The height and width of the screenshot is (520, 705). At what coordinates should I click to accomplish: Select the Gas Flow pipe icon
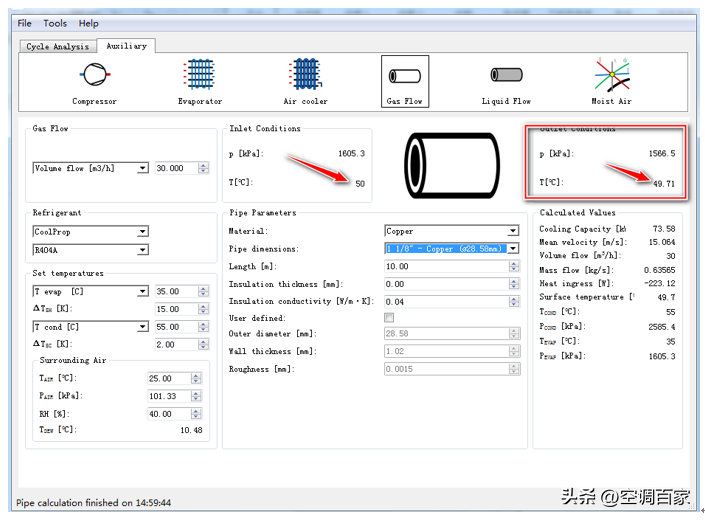click(405, 76)
